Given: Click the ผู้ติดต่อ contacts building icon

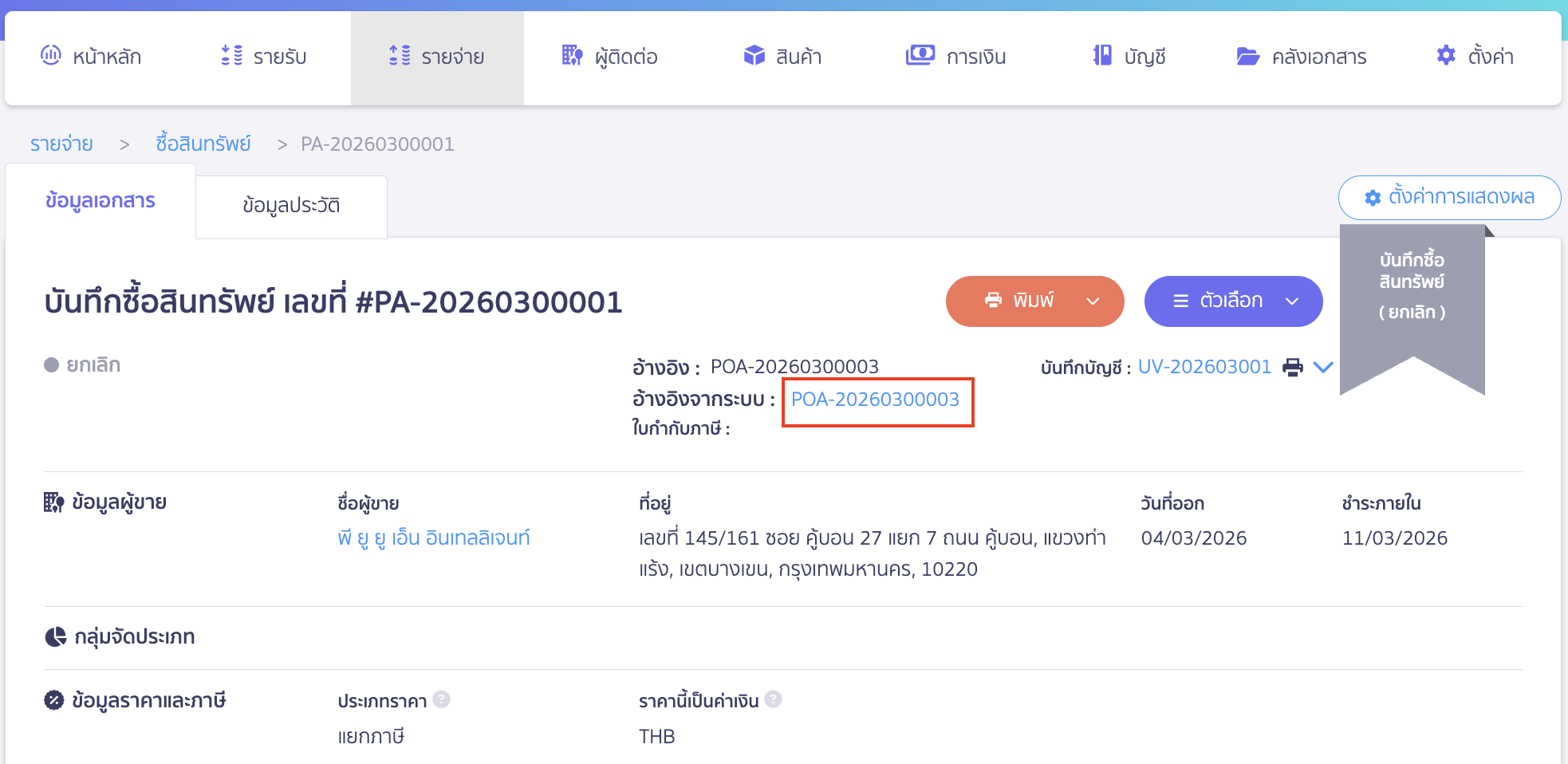Looking at the screenshot, I should click(572, 56).
